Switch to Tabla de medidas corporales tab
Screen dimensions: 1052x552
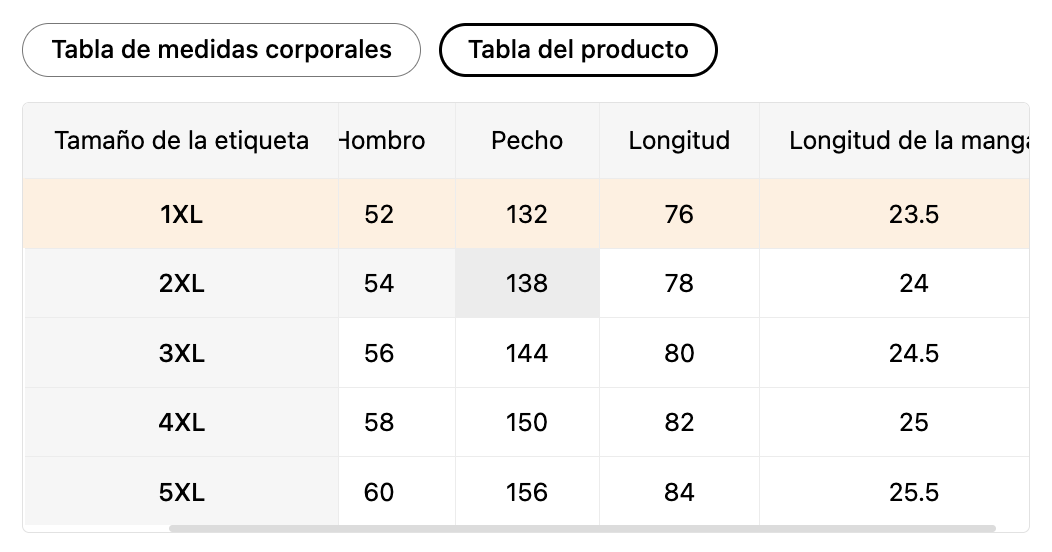[221, 50]
